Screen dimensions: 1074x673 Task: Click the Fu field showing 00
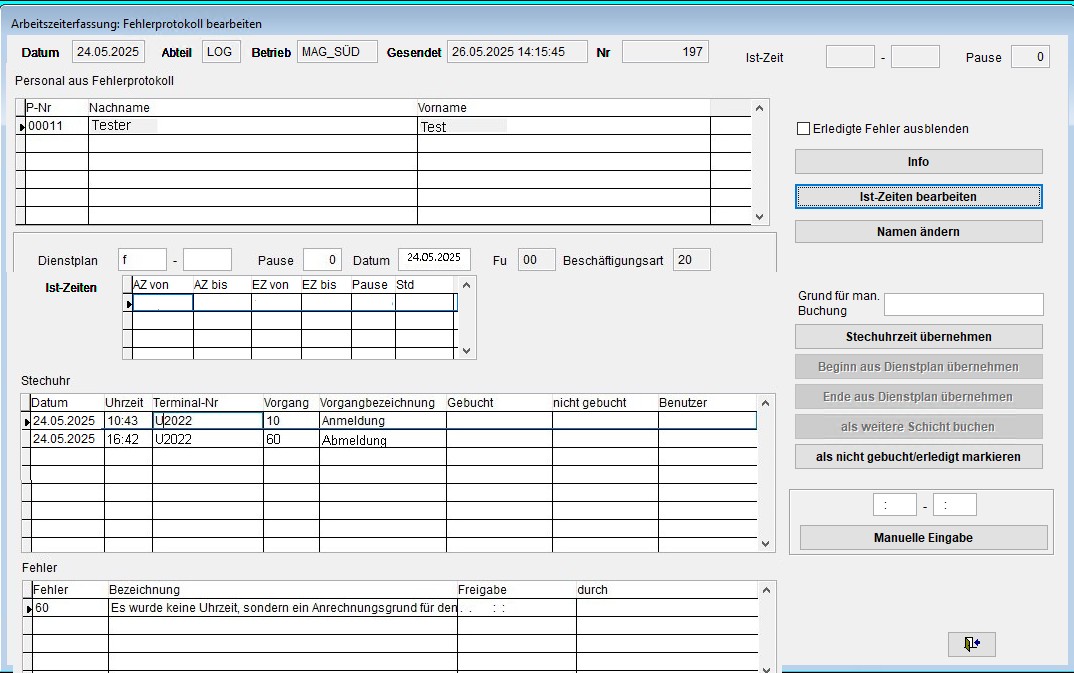536,260
